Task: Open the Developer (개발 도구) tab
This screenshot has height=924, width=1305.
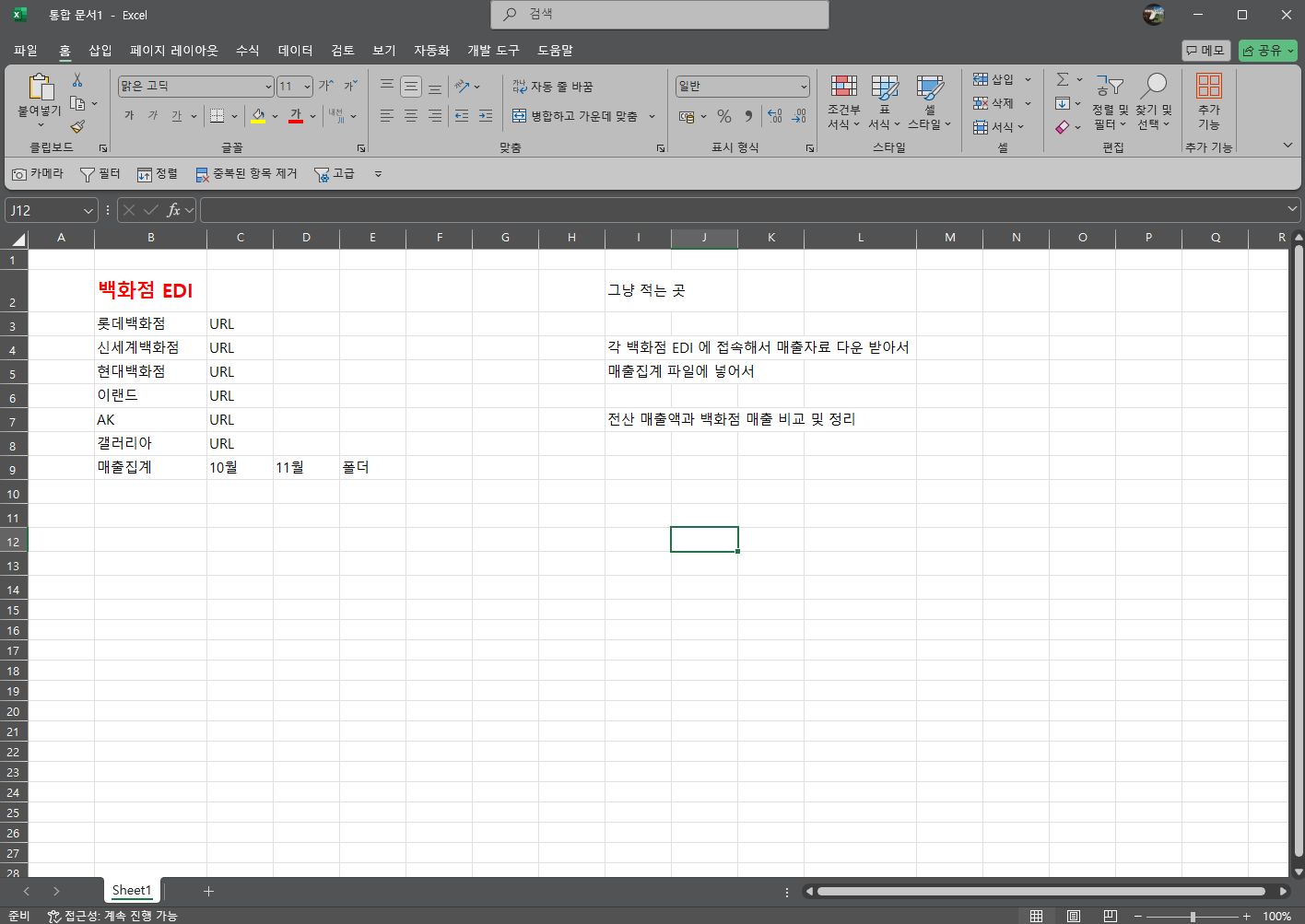Action: pyautogui.click(x=493, y=51)
